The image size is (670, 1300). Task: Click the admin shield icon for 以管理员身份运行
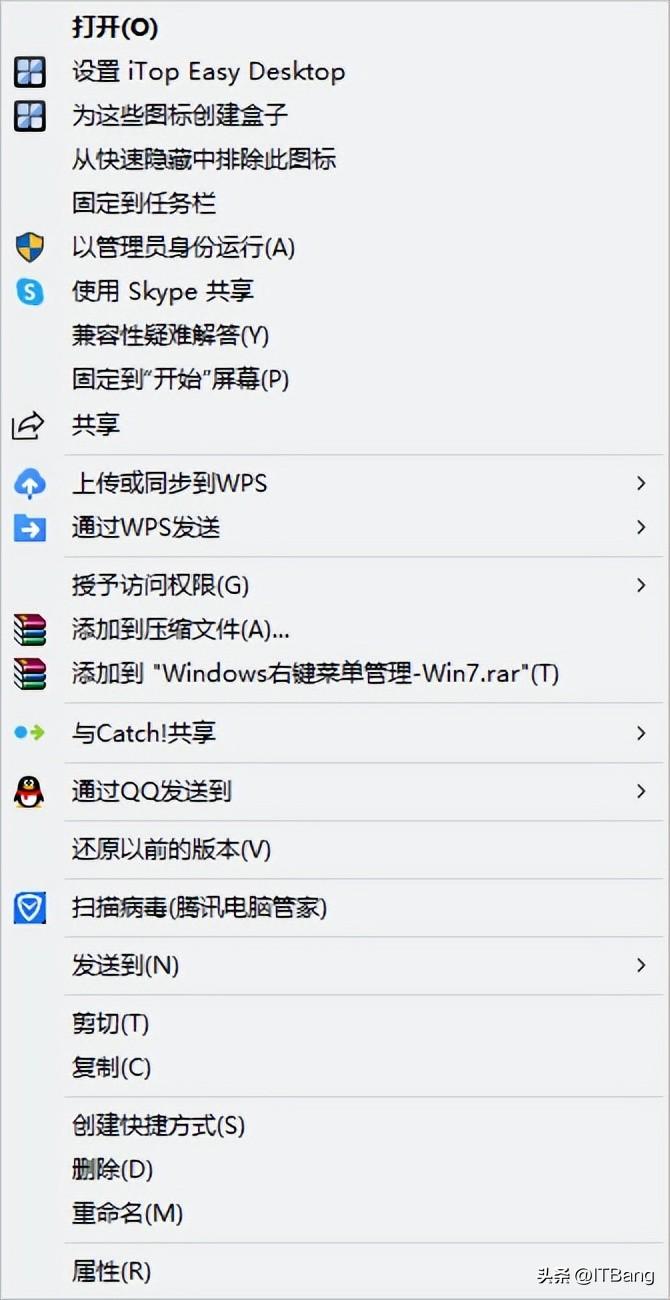tap(29, 247)
